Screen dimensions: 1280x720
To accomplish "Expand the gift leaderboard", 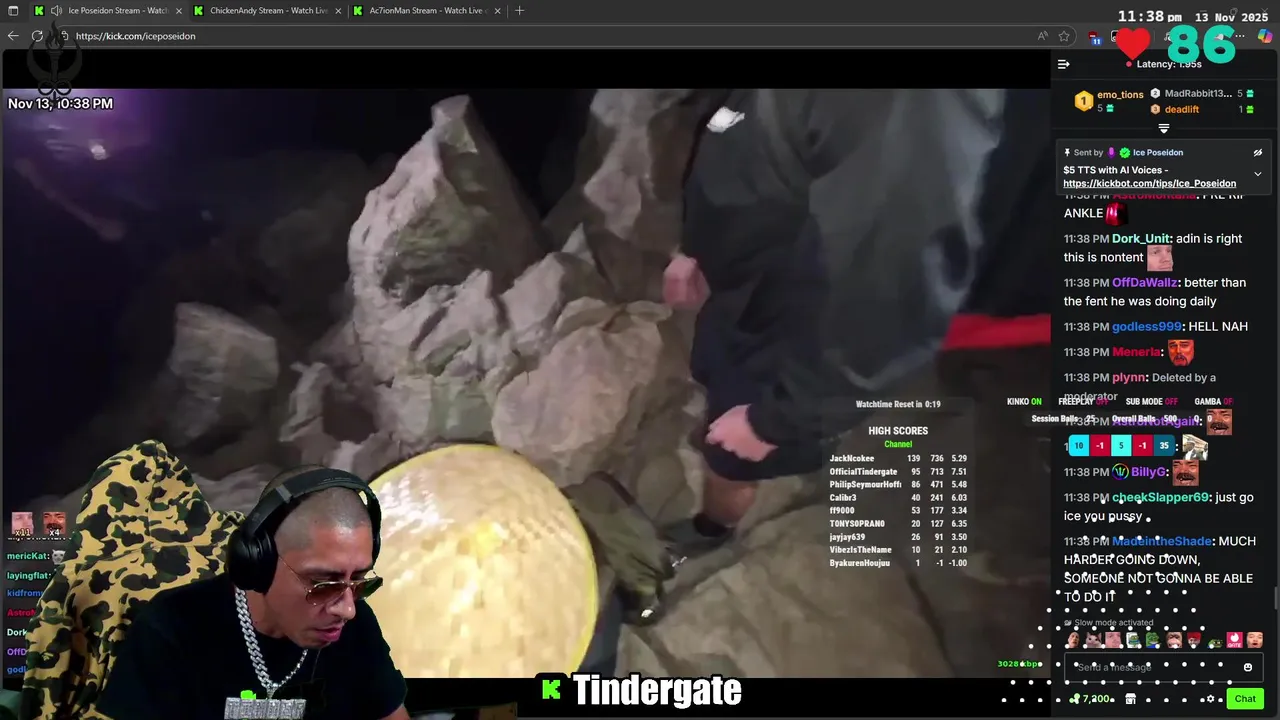I will point(1164,128).
